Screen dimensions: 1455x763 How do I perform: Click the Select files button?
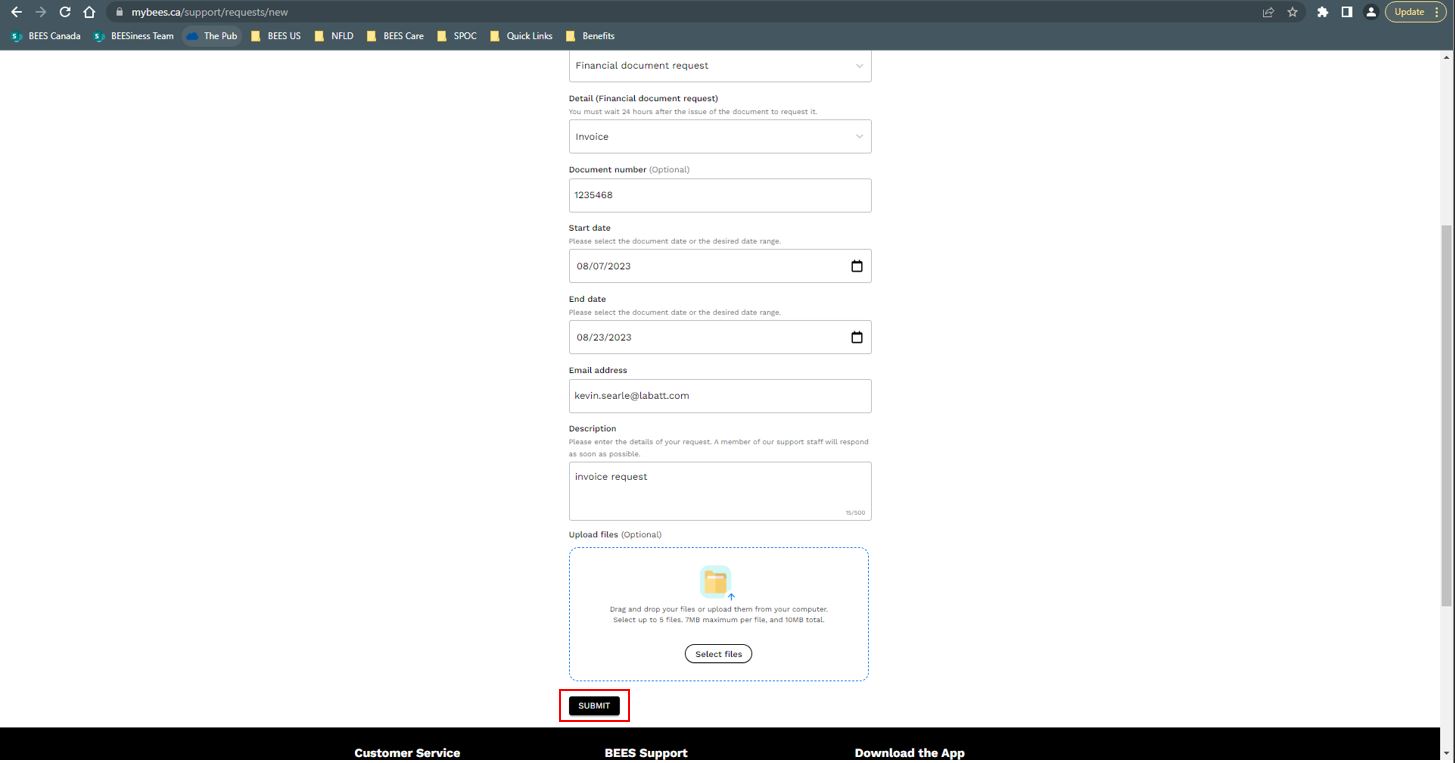719,654
